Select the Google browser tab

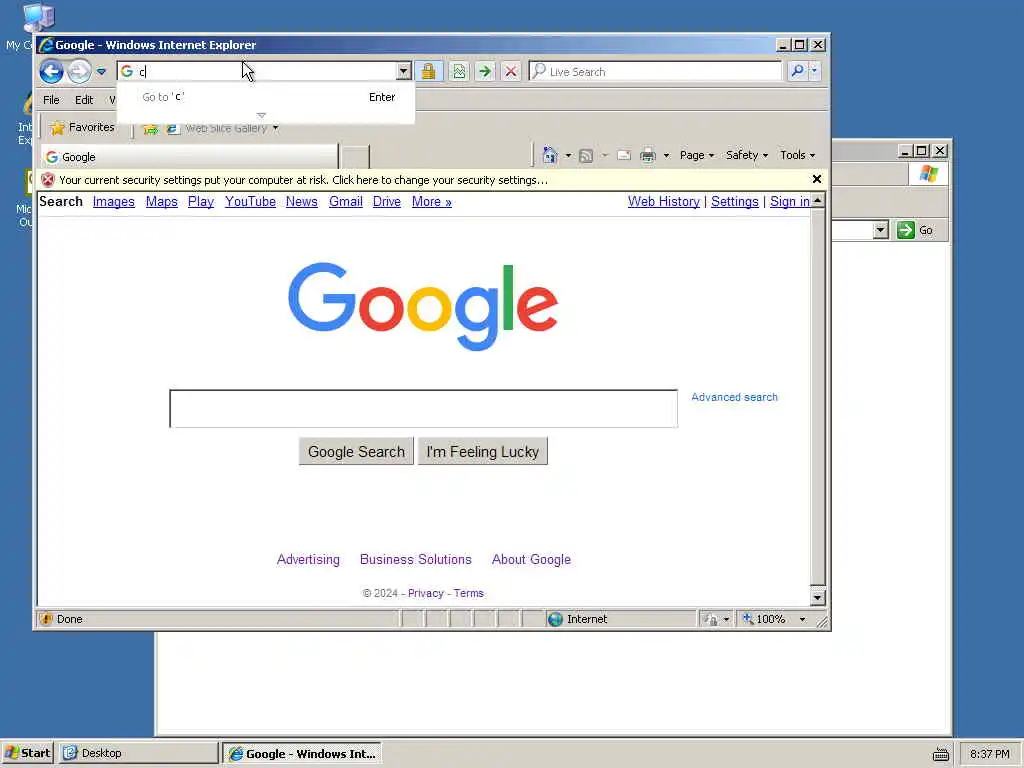click(189, 157)
